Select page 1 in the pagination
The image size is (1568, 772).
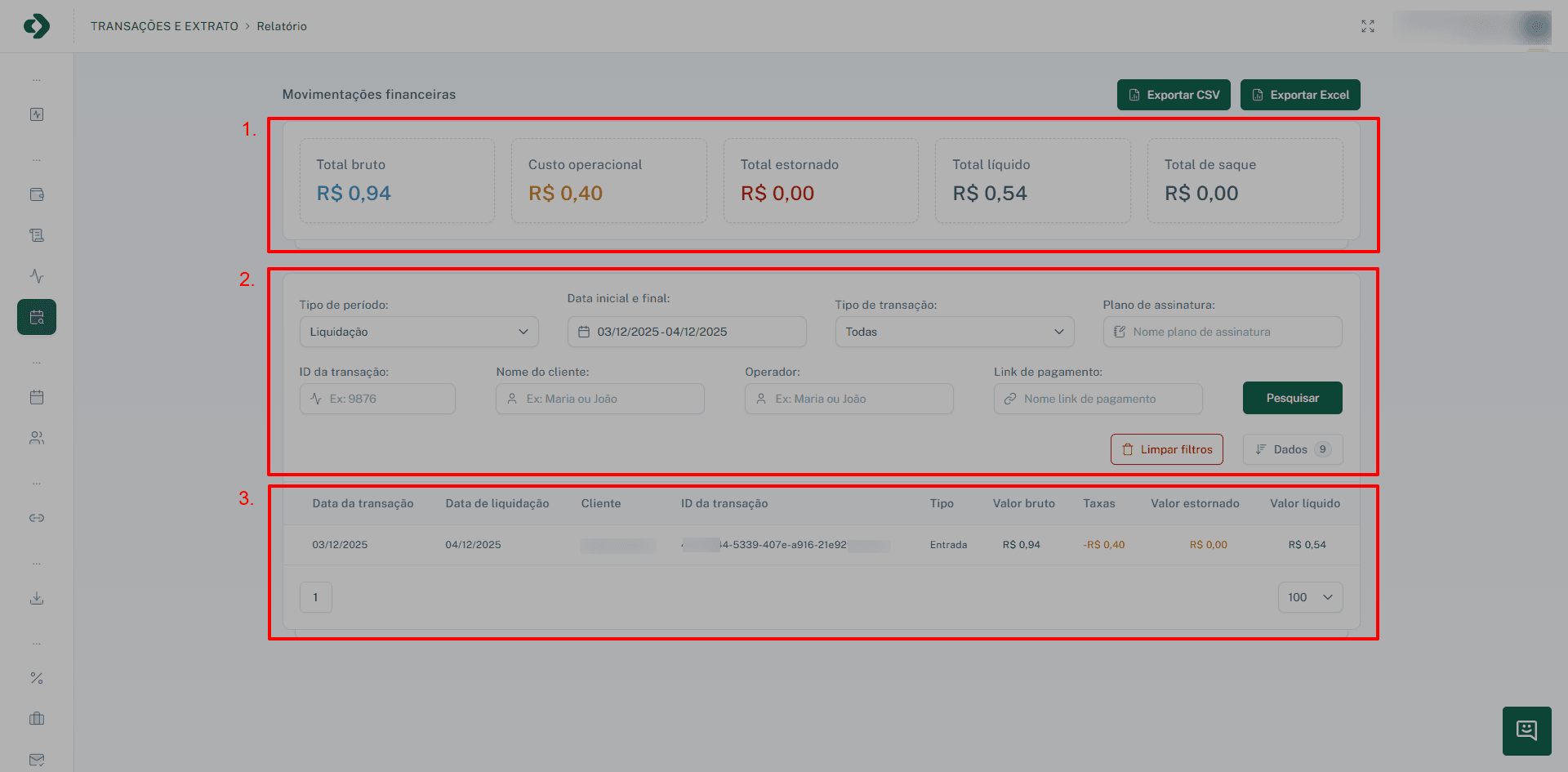pos(315,597)
